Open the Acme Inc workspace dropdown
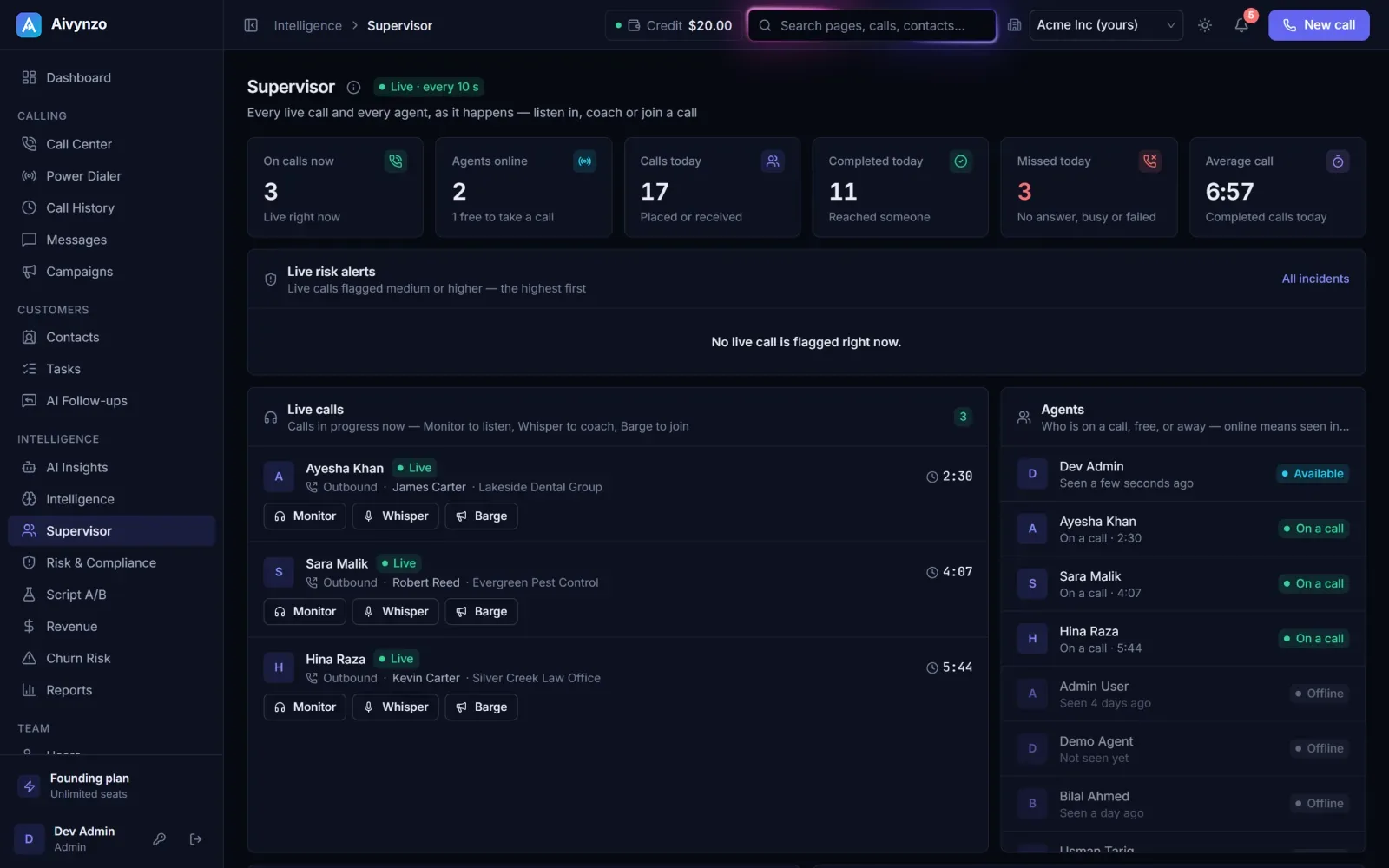The width and height of the screenshot is (1389, 868). click(1106, 25)
